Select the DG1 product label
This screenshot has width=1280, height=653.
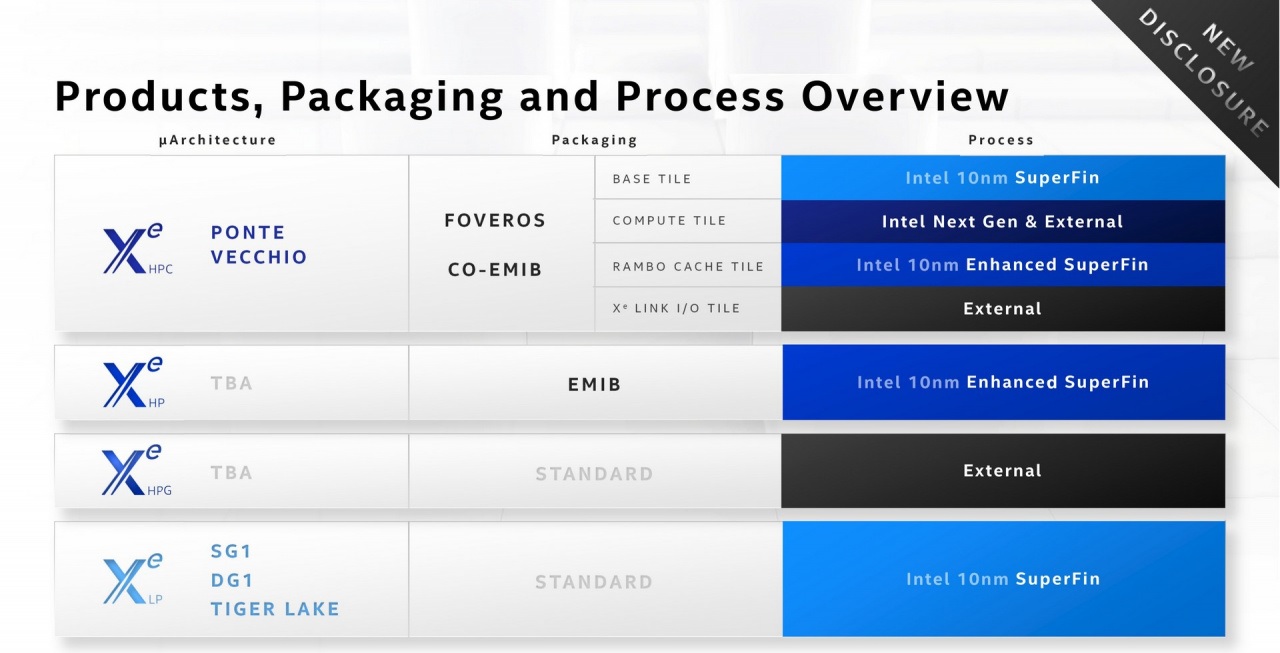(x=232, y=580)
